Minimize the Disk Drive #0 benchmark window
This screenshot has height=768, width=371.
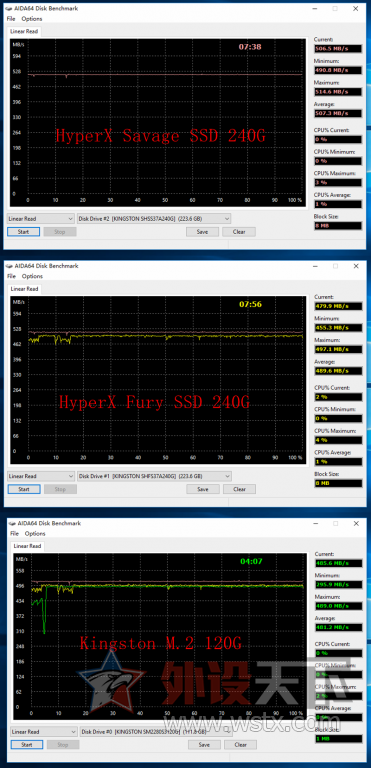(x=317, y=523)
